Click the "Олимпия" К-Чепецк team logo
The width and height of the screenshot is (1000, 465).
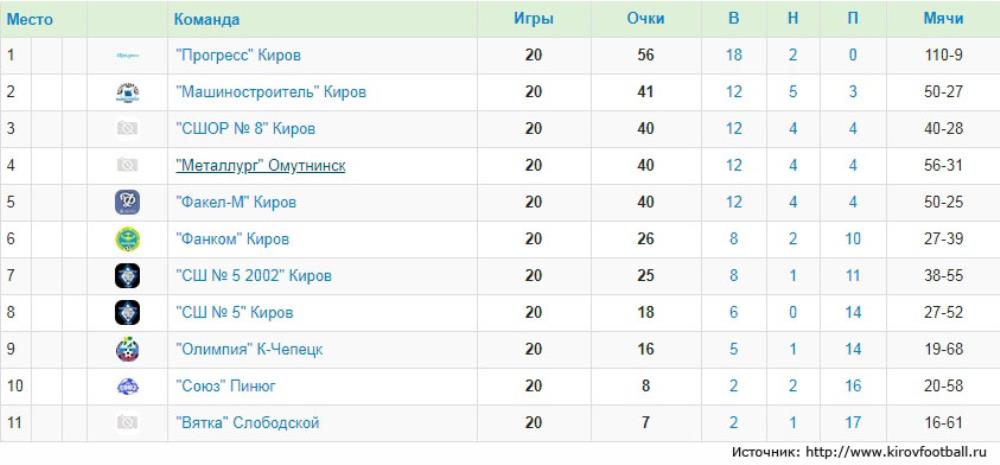pos(127,349)
